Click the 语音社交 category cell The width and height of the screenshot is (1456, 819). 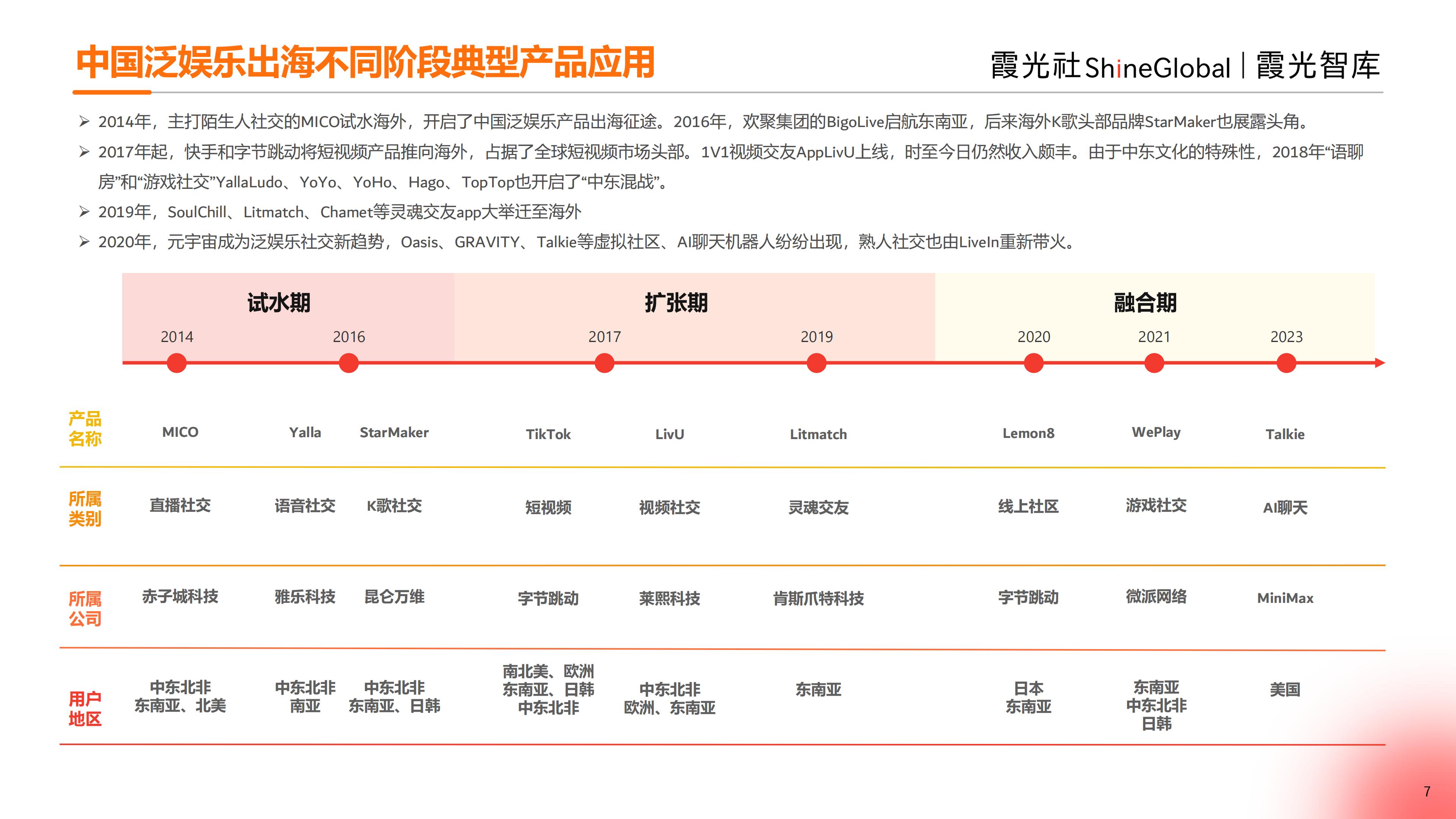pos(305,506)
